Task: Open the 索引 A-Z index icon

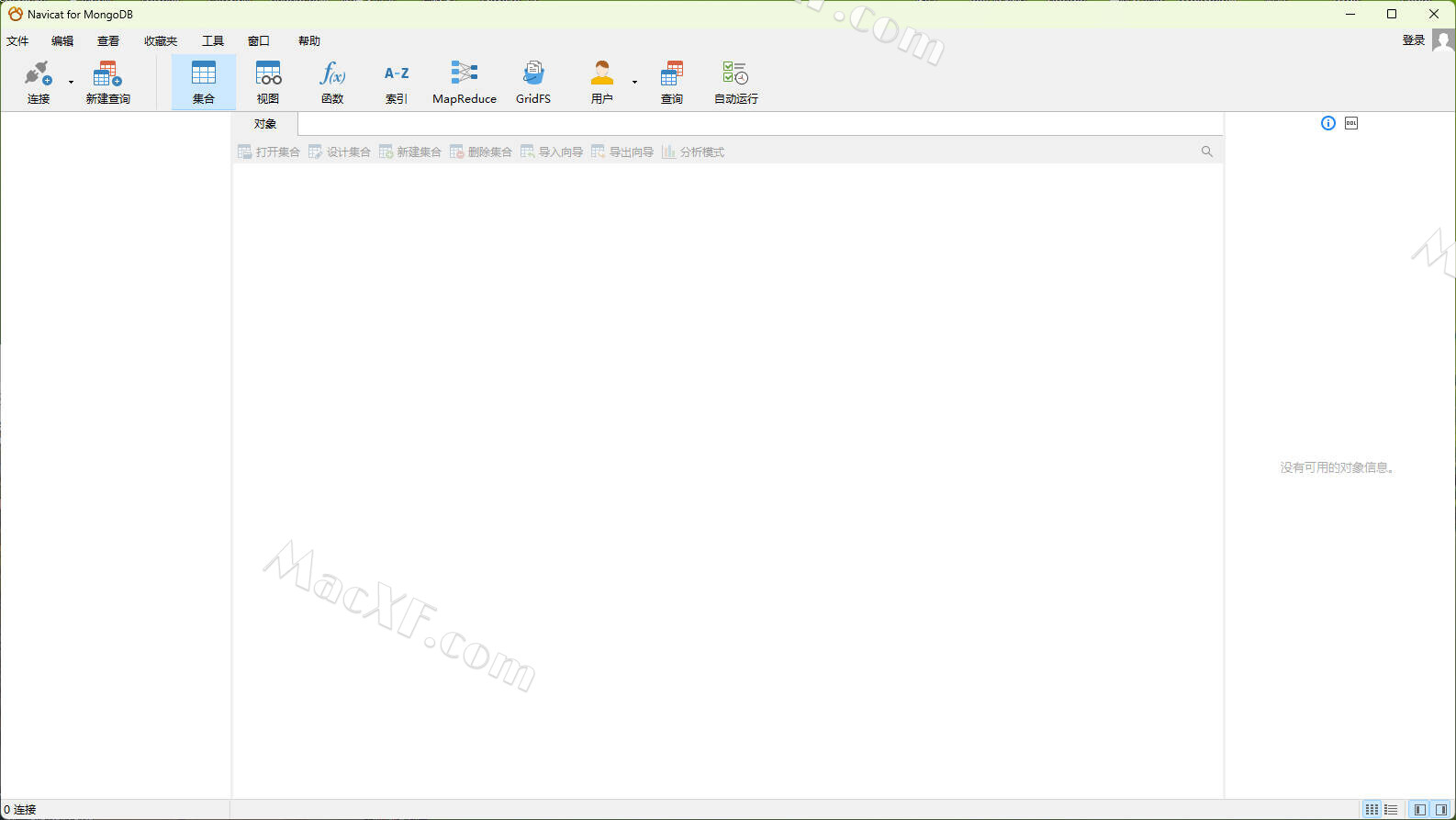Action: pyautogui.click(x=397, y=82)
